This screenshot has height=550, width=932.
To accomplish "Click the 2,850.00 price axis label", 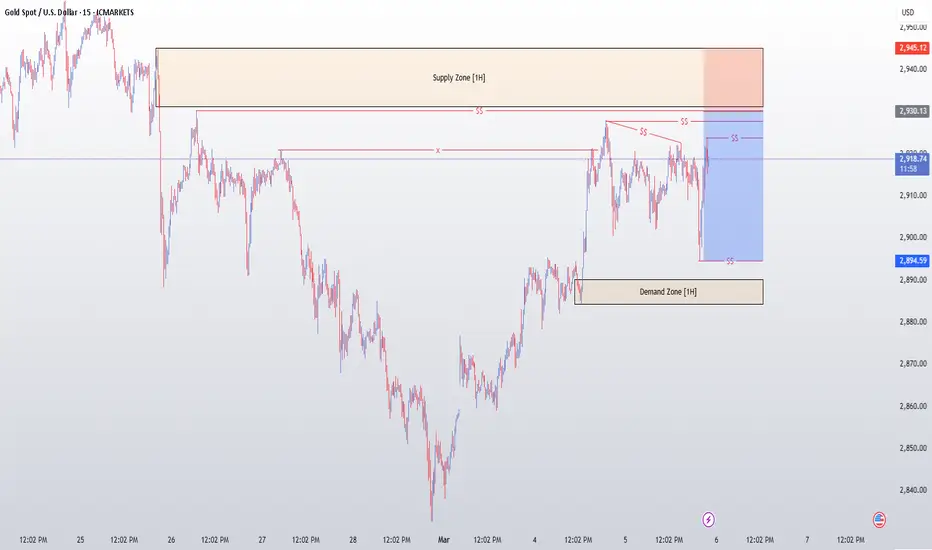I will pos(913,448).
